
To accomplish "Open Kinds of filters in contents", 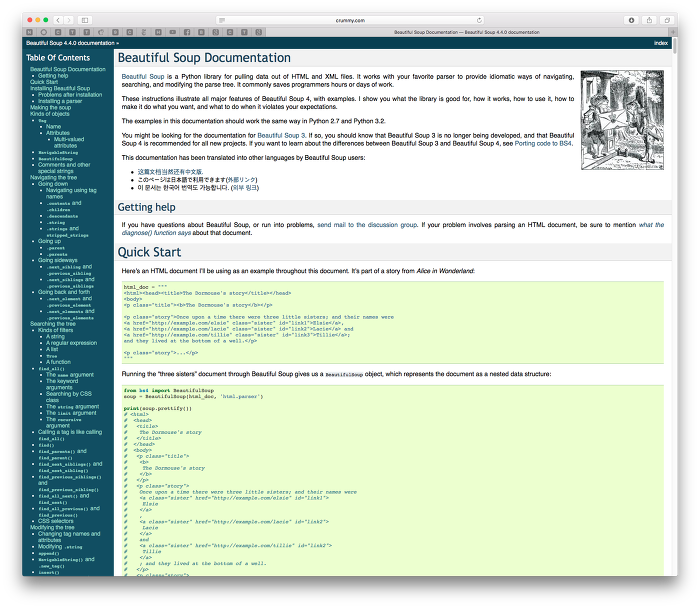I will tap(55, 330).
